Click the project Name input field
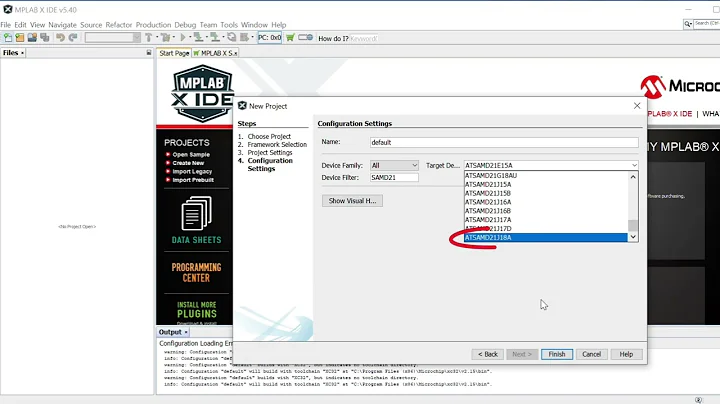This screenshot has height=404, width=720. (504, 142)
